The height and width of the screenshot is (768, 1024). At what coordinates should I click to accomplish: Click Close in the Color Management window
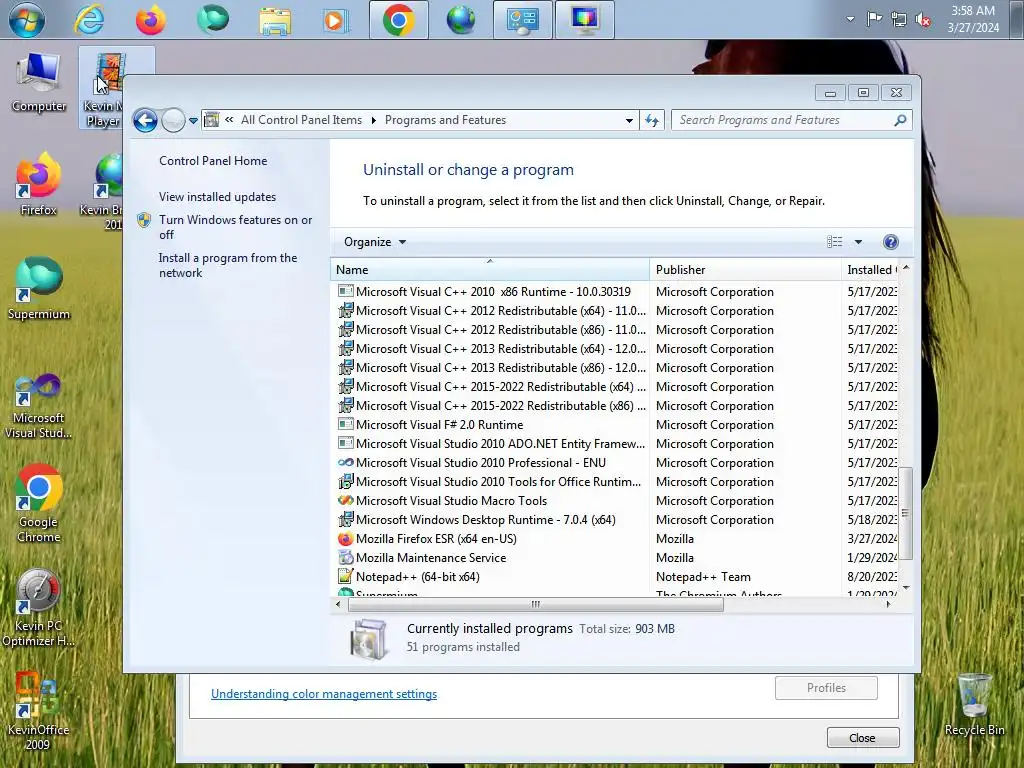coord(863,737)
